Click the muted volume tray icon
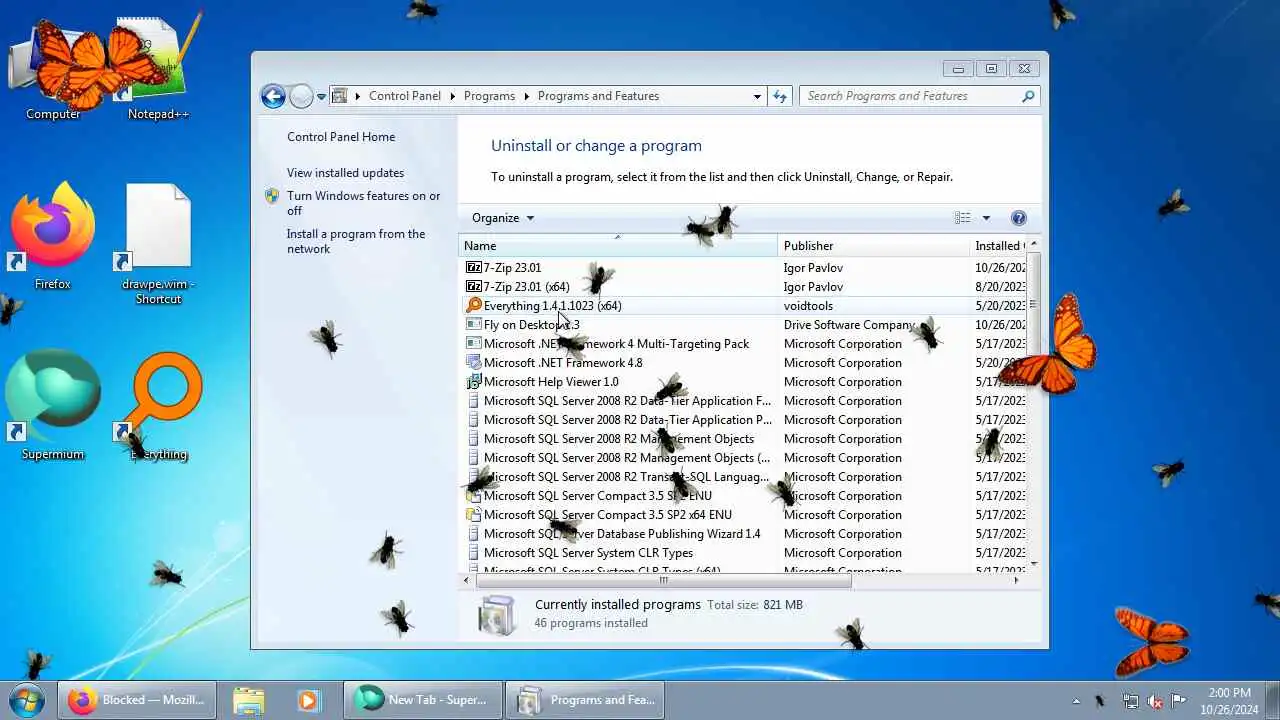 [x=1154, y=701]
